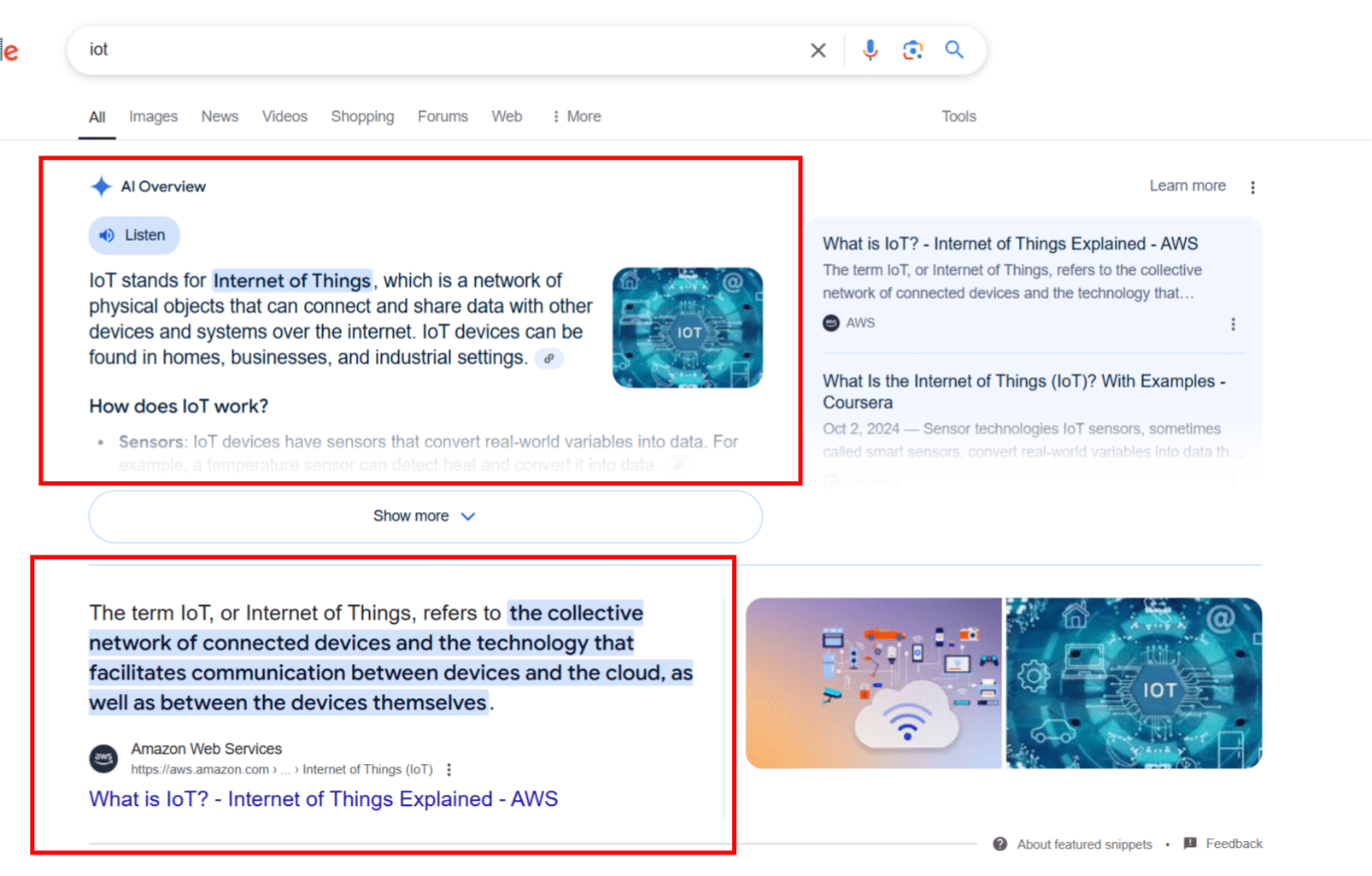
Task: Click the cloud Wi-Fi devices image thumbnail
Action: 873,683
